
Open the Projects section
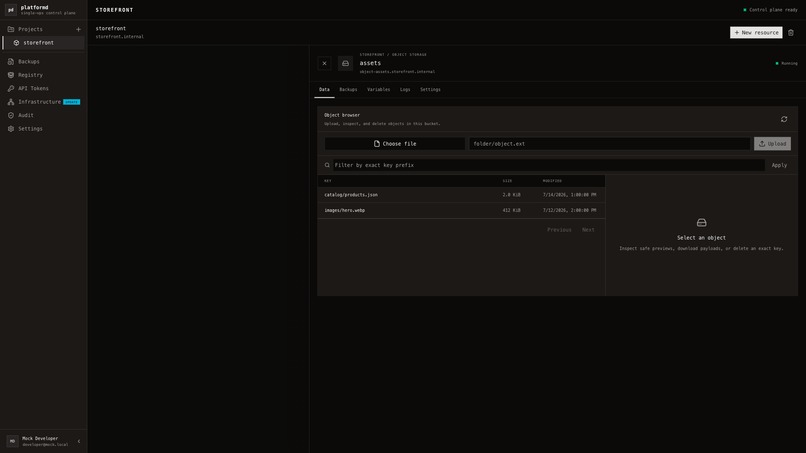click(x=30, y=29)
